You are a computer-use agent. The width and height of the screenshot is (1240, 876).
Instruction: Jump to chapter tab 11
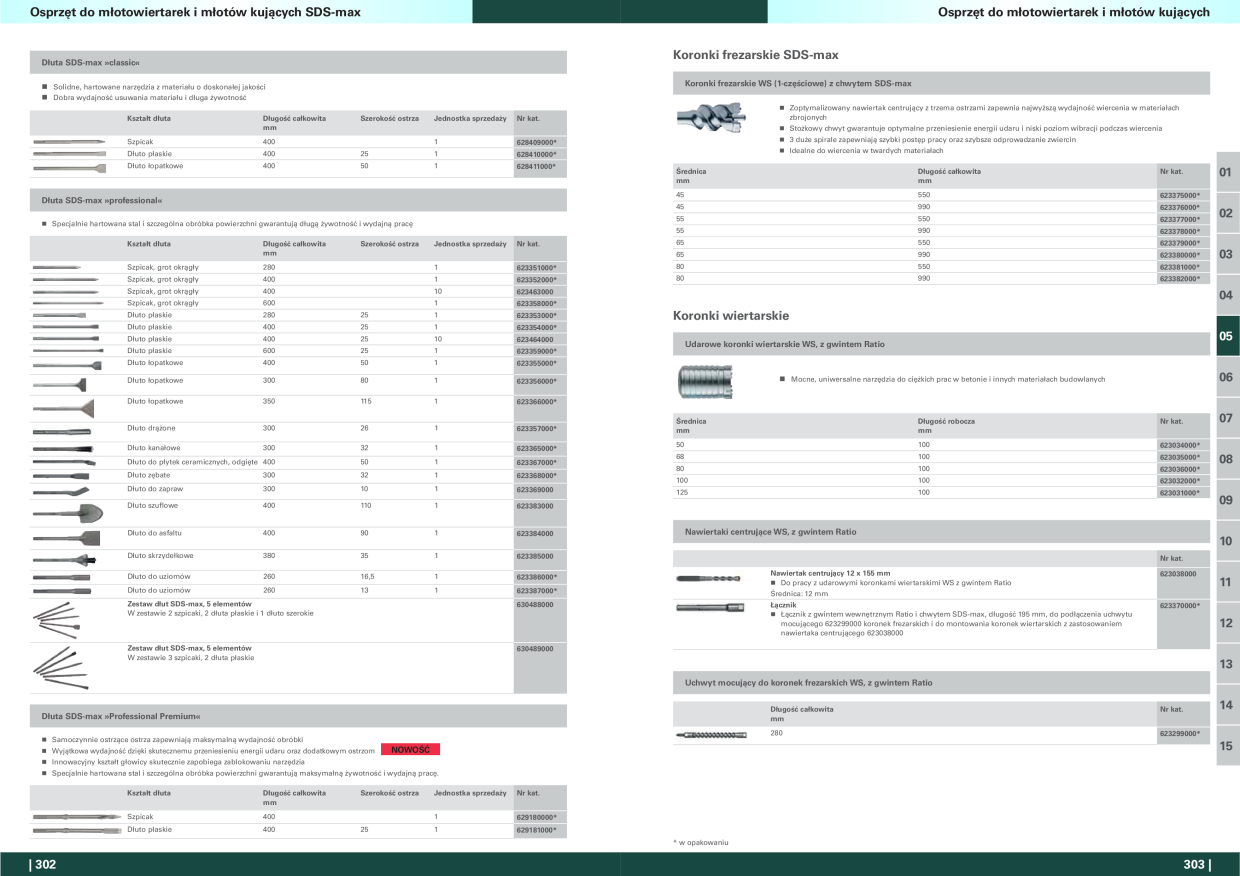[x=1227, y=582]
